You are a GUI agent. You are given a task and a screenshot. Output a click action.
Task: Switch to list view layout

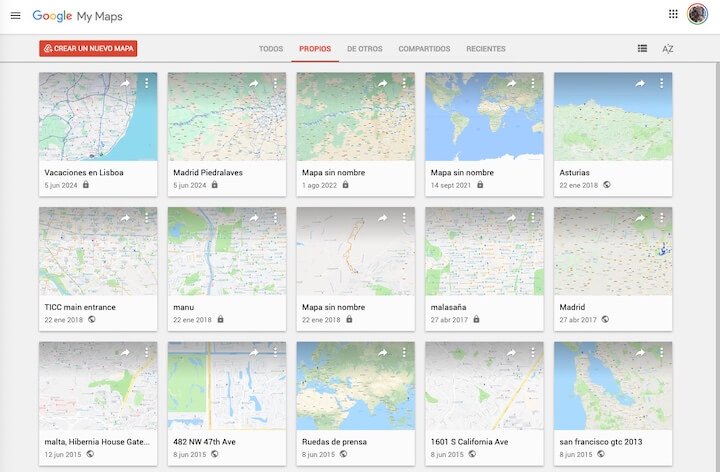point(642,48)
